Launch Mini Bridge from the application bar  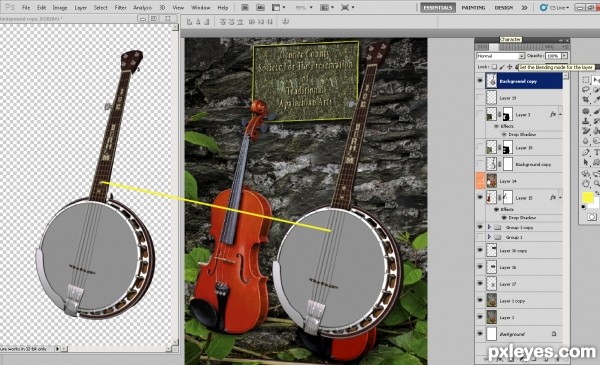260,8
